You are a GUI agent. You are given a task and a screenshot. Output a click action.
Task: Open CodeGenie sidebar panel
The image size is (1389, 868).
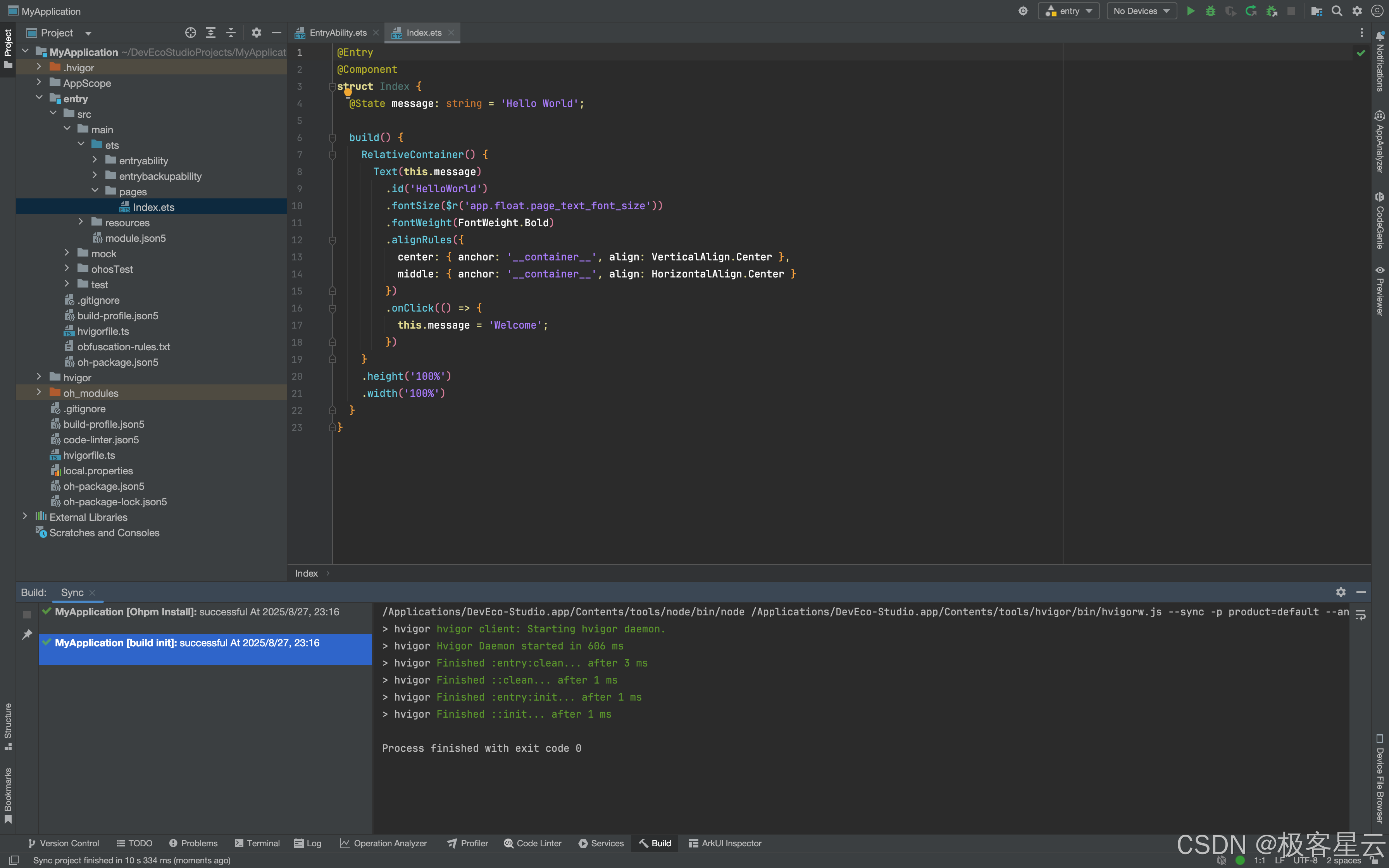point(1380,220)
